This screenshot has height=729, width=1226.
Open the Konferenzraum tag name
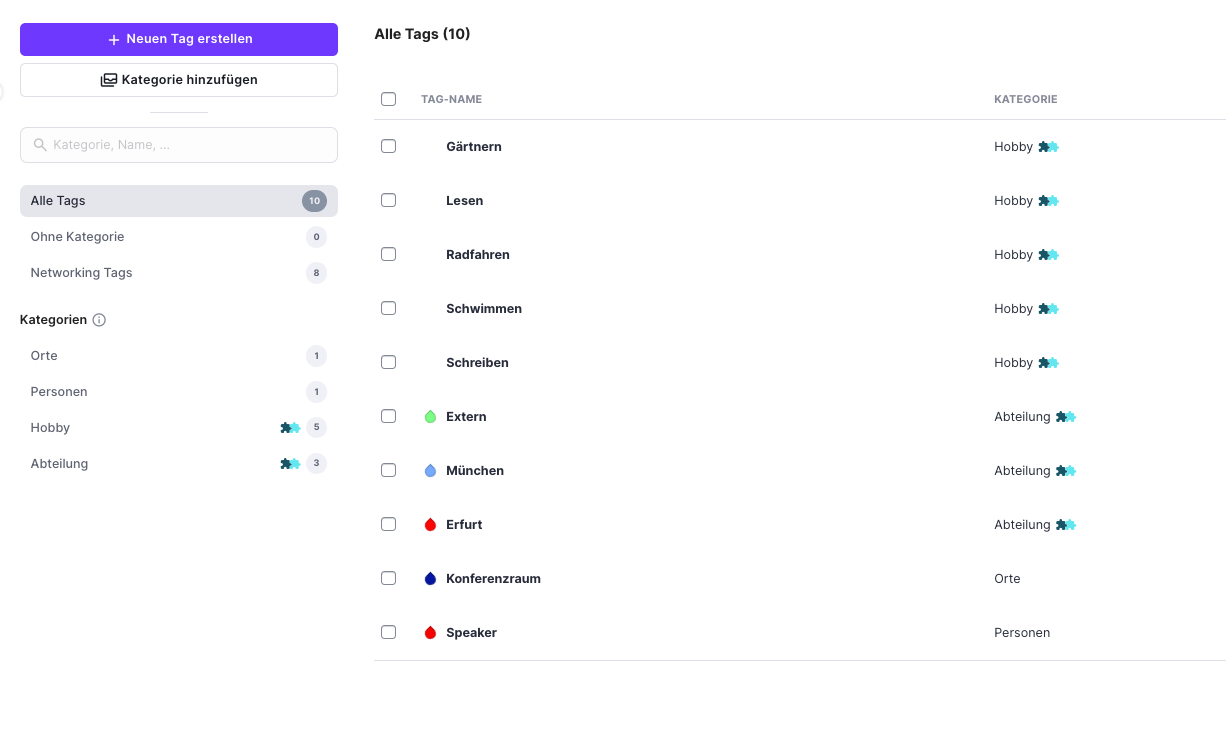pyautogui.click(x=494, y=579)
